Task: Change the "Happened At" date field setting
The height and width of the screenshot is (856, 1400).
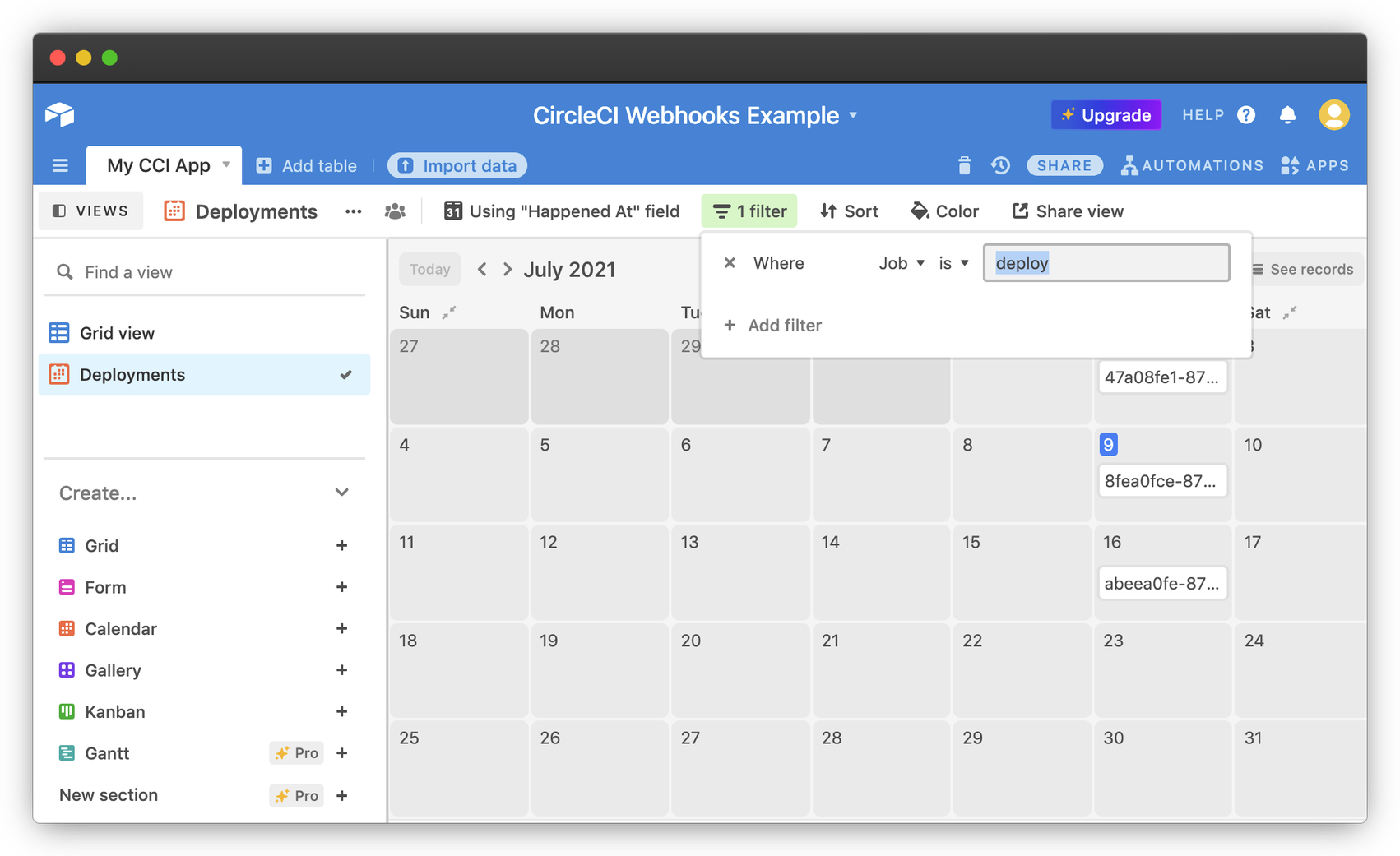Action: click(x=562, y=211)
